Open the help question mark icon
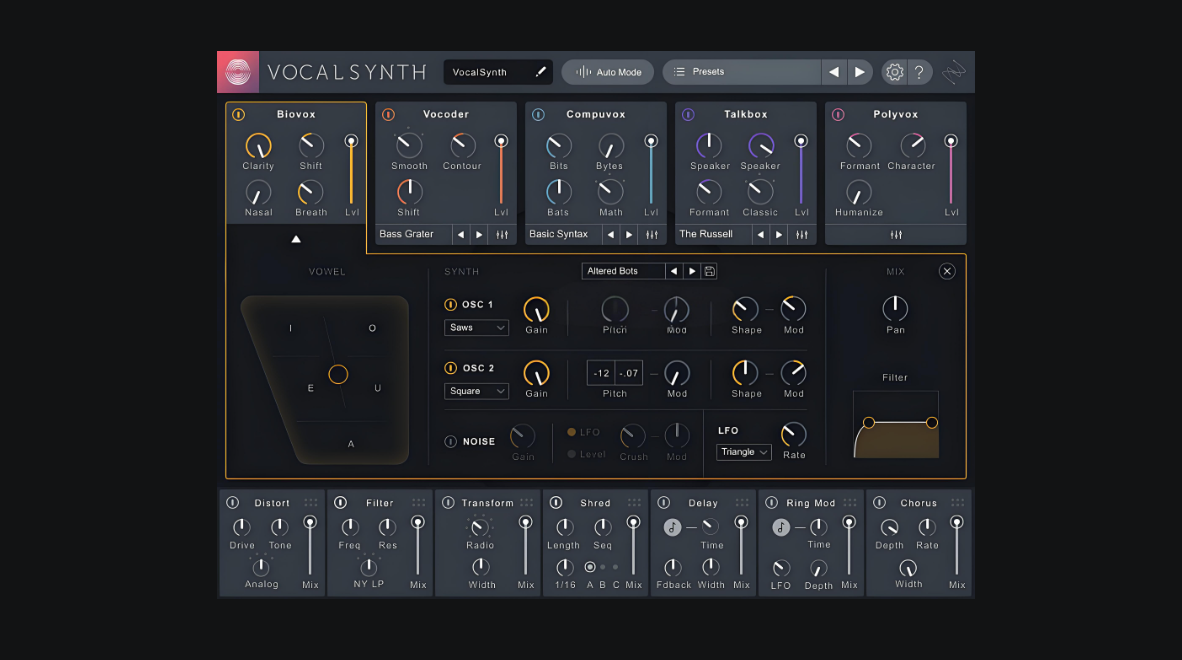The height and width of the screenshot is (660, 1182). pos(919,72)
